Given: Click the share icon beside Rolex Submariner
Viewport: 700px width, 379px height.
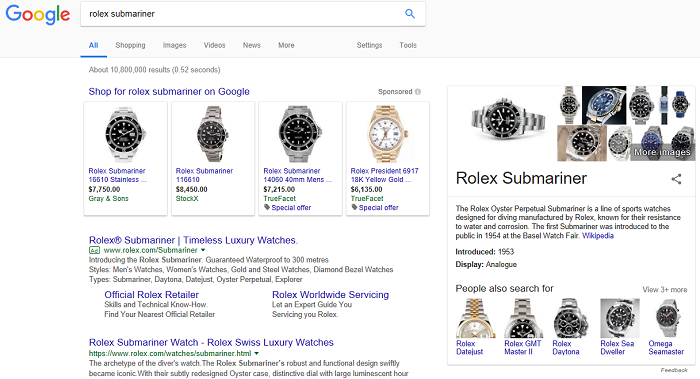Looking at the screenshot, I should pyautogui.click(x=676, y=179).
